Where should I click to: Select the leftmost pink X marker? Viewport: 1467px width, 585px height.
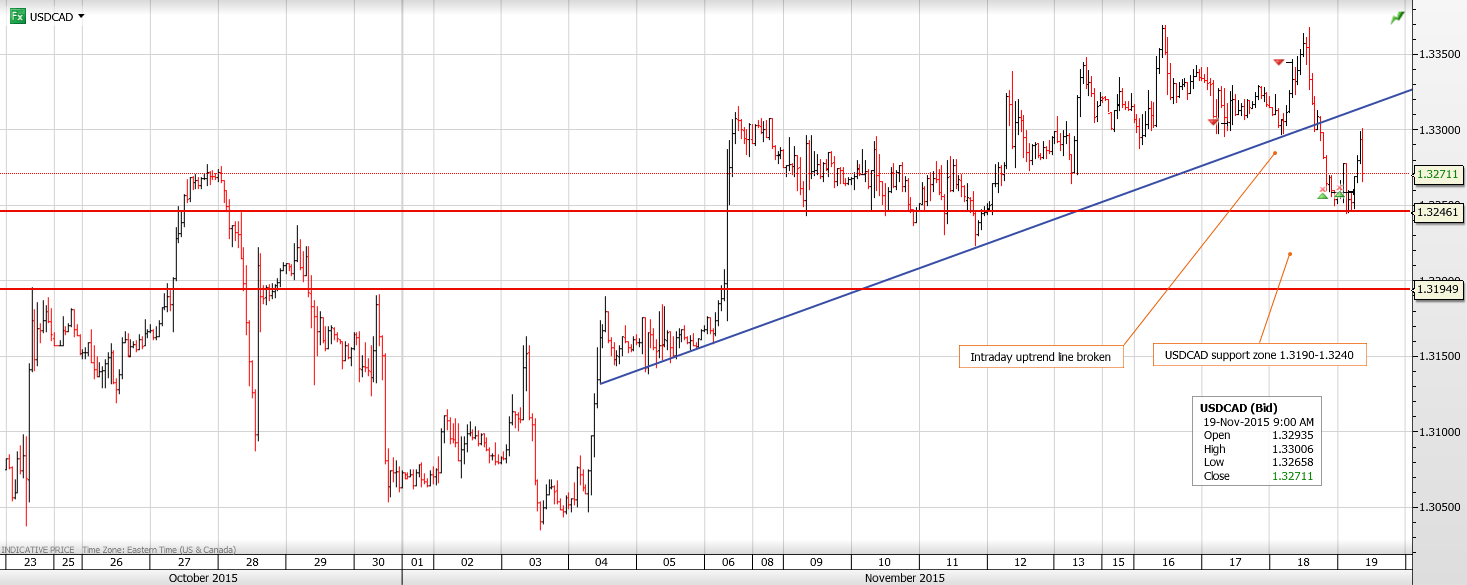[x=1324, y=189]
